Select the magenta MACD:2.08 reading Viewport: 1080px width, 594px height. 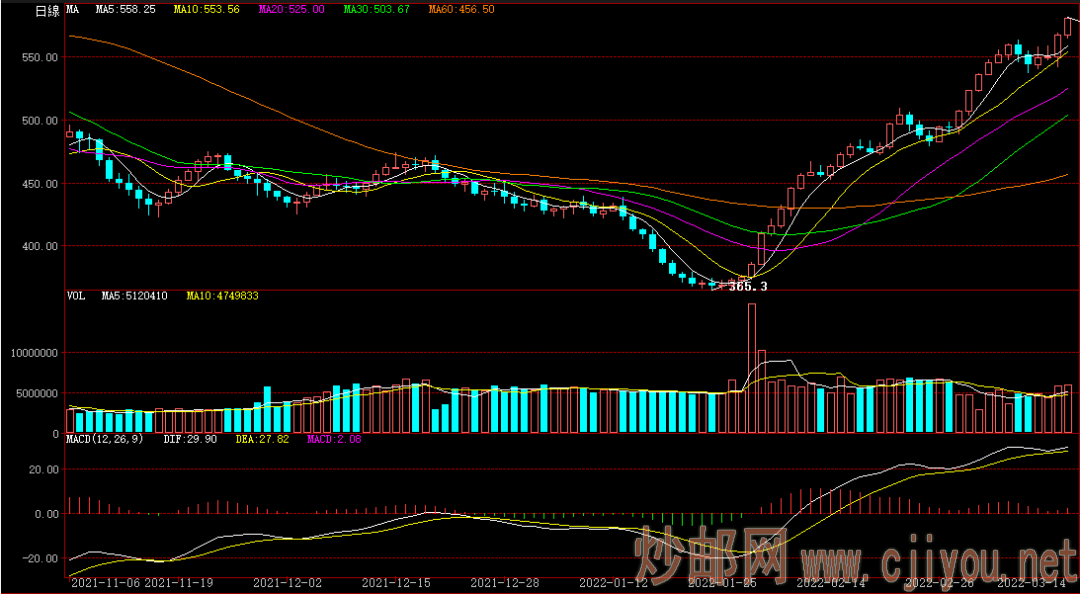[x=333, y=439]
